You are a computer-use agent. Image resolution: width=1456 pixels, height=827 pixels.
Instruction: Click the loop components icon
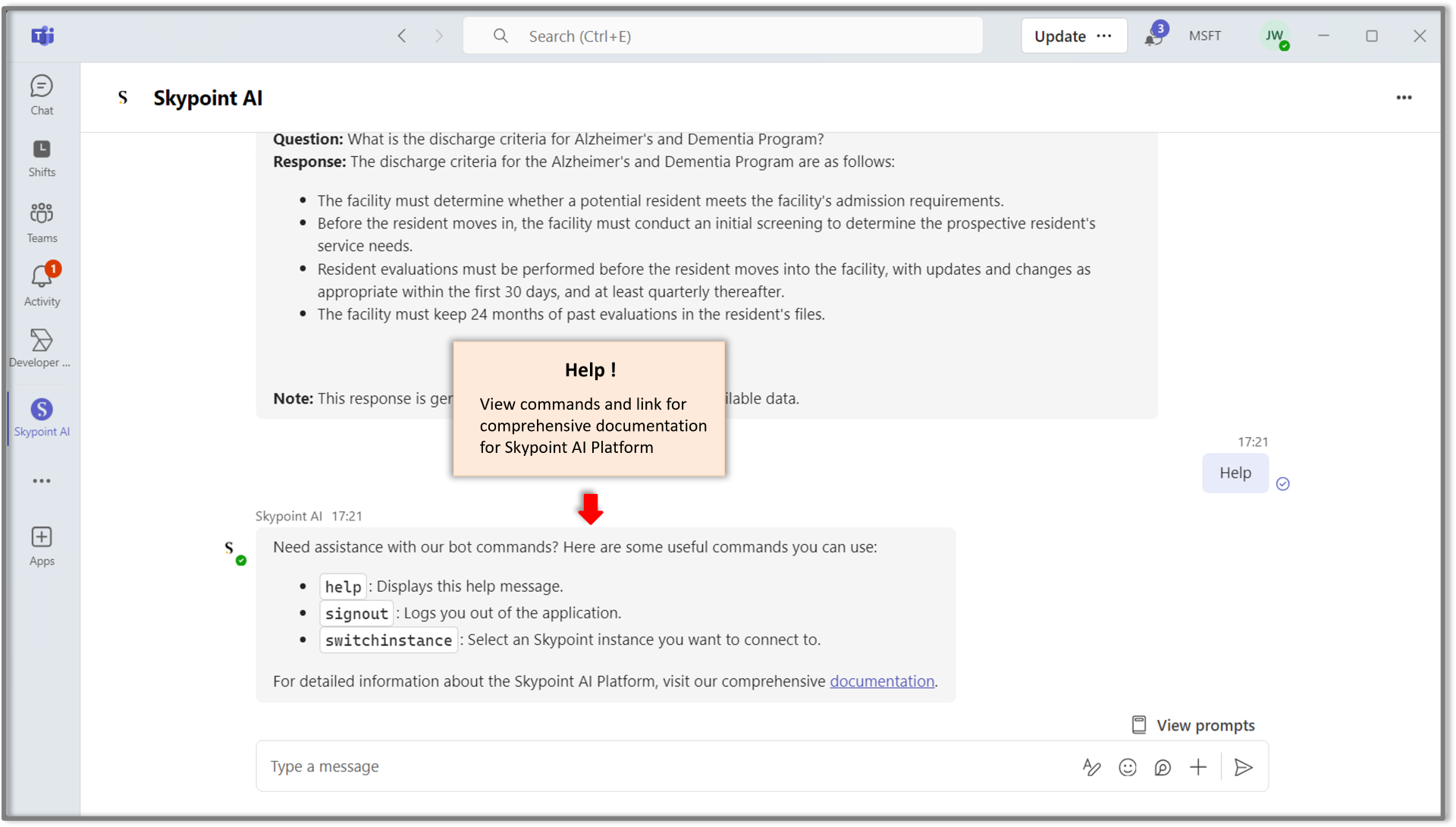pos(1163,767)
